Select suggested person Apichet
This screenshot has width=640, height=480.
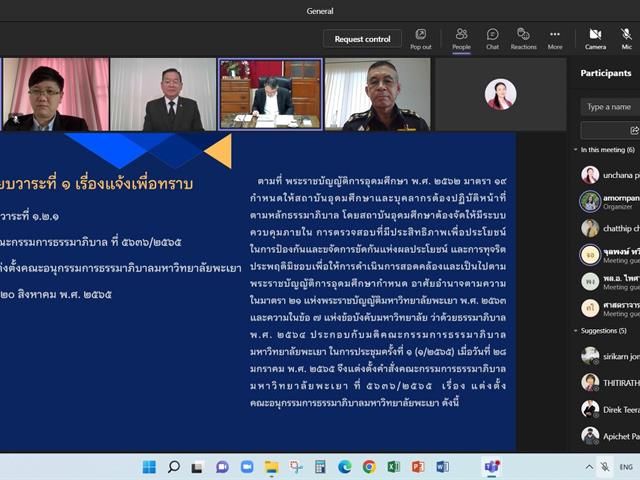click(x=609, y=436)
